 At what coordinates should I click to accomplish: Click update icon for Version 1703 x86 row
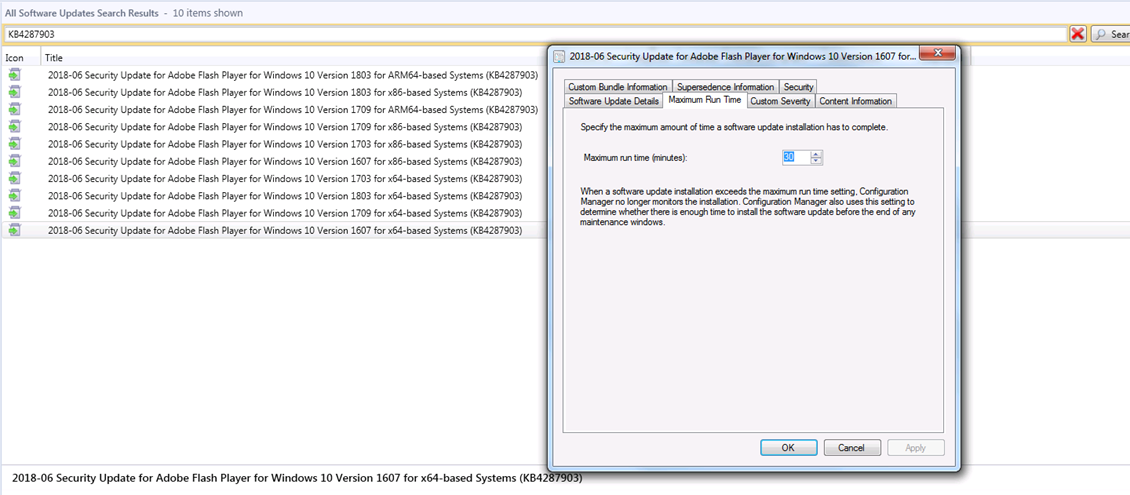tap(14, 143)
